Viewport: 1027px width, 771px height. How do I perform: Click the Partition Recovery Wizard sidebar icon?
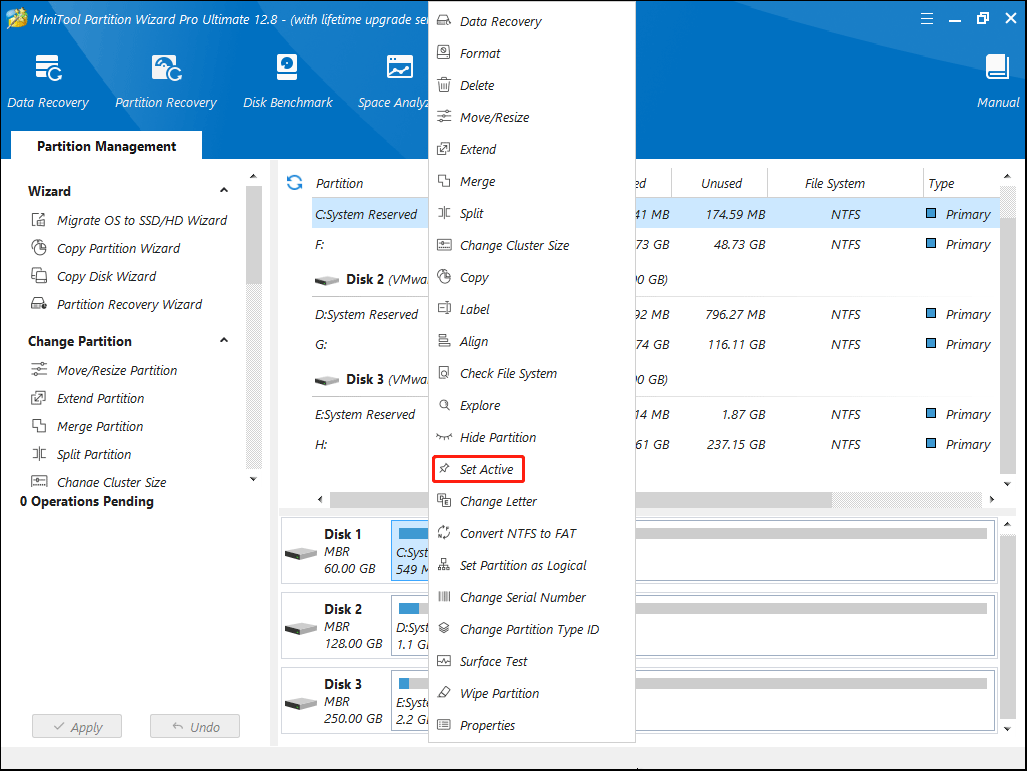pos(39,304)
